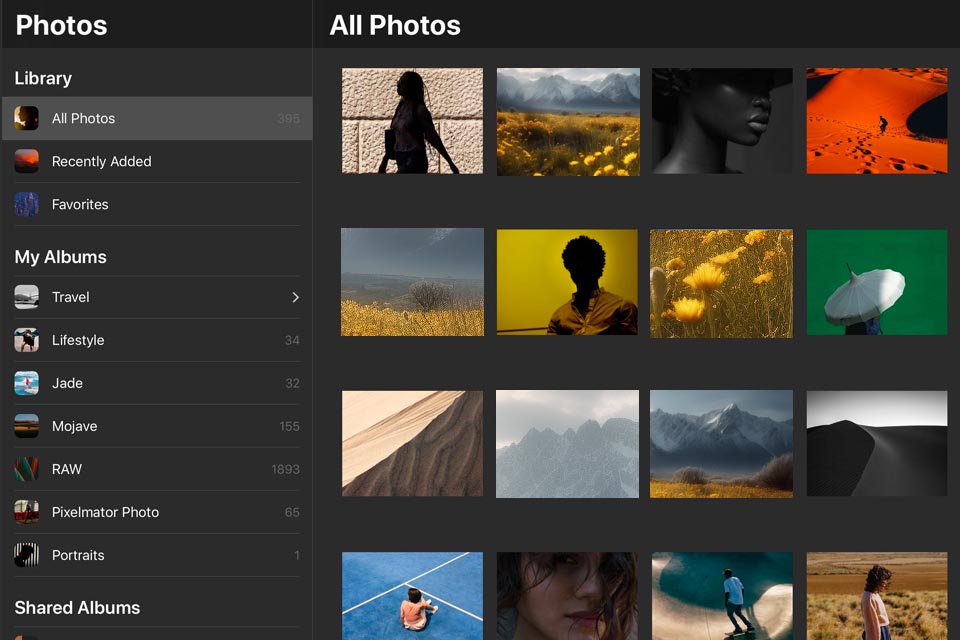Open the Recently Added label
This screenshot has width=960, height=640.
coord(102,162)
